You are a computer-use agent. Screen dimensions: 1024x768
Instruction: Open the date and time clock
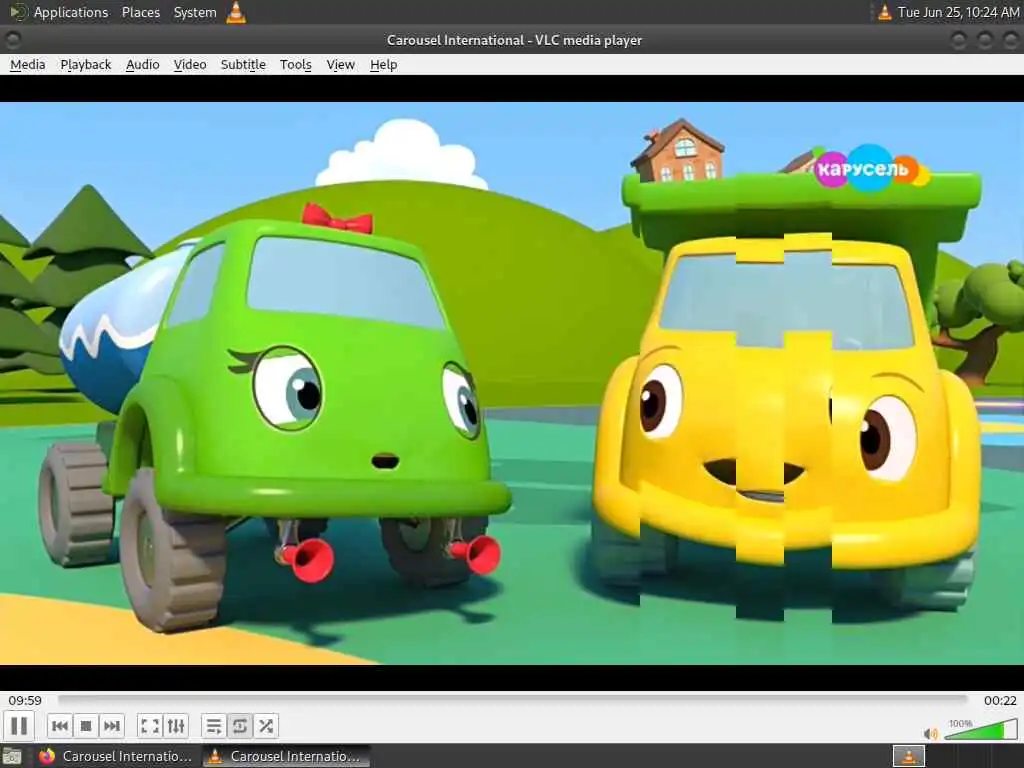(x=958, y=12)
